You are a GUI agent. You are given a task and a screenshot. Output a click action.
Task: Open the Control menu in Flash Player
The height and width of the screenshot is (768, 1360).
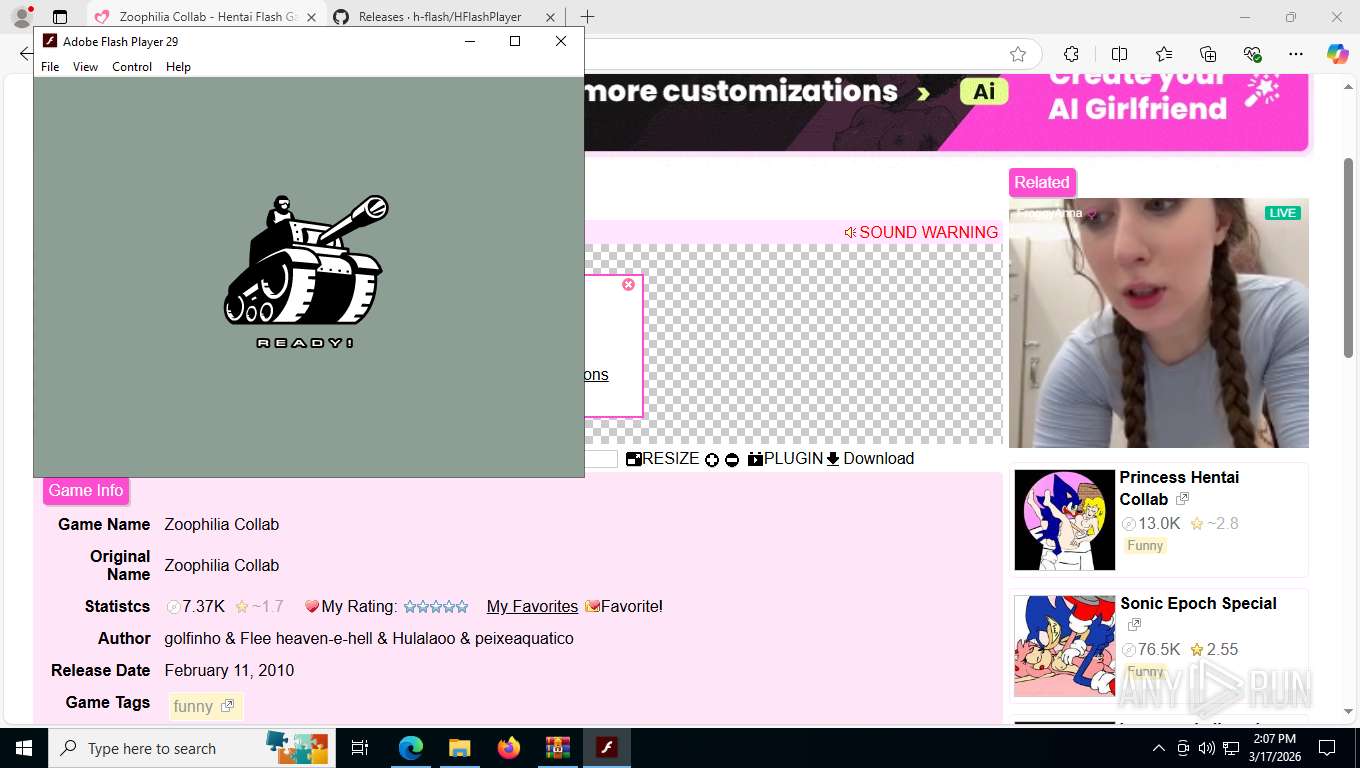tap(132, 67)
